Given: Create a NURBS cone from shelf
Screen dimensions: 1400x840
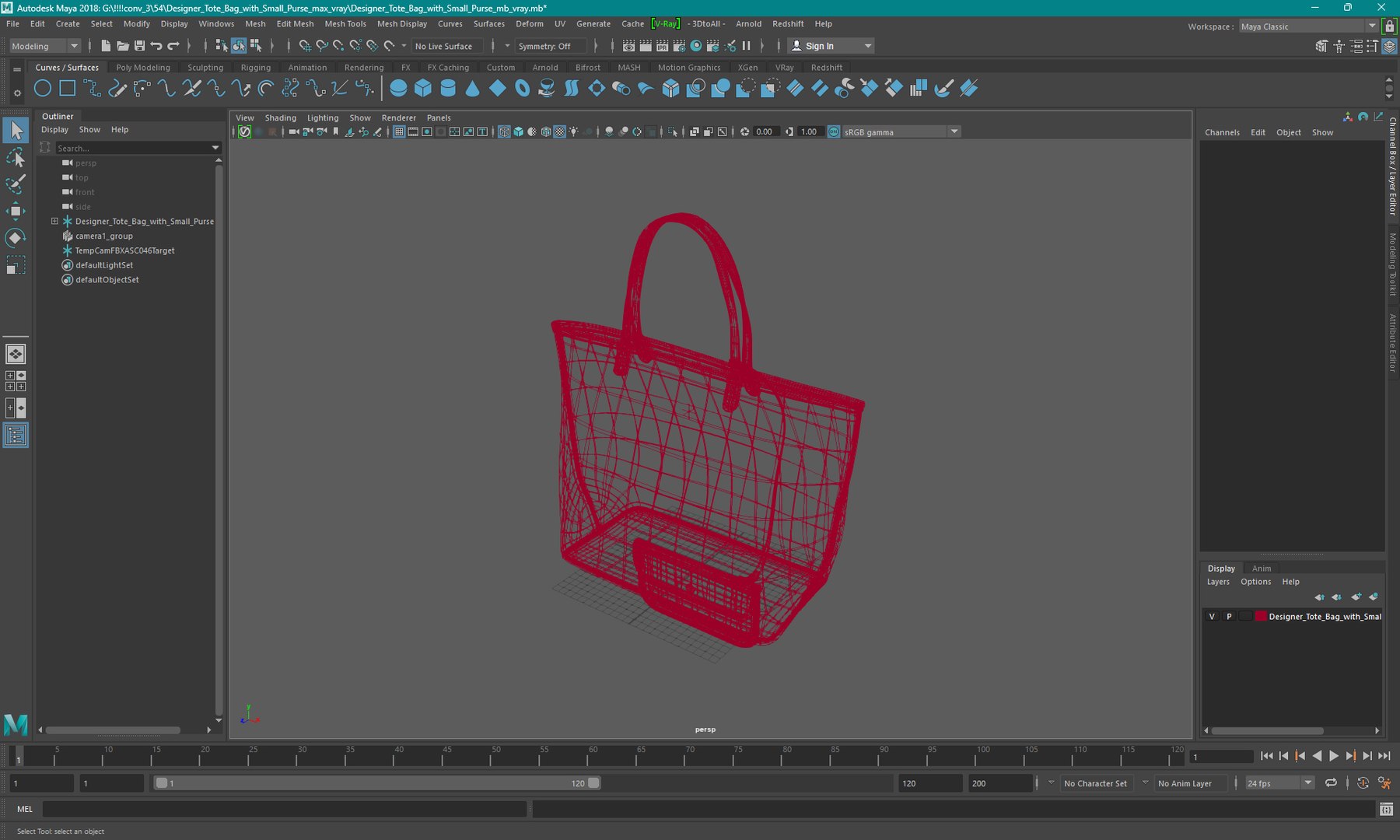Looking at the screenshot, I should [473, 89].
